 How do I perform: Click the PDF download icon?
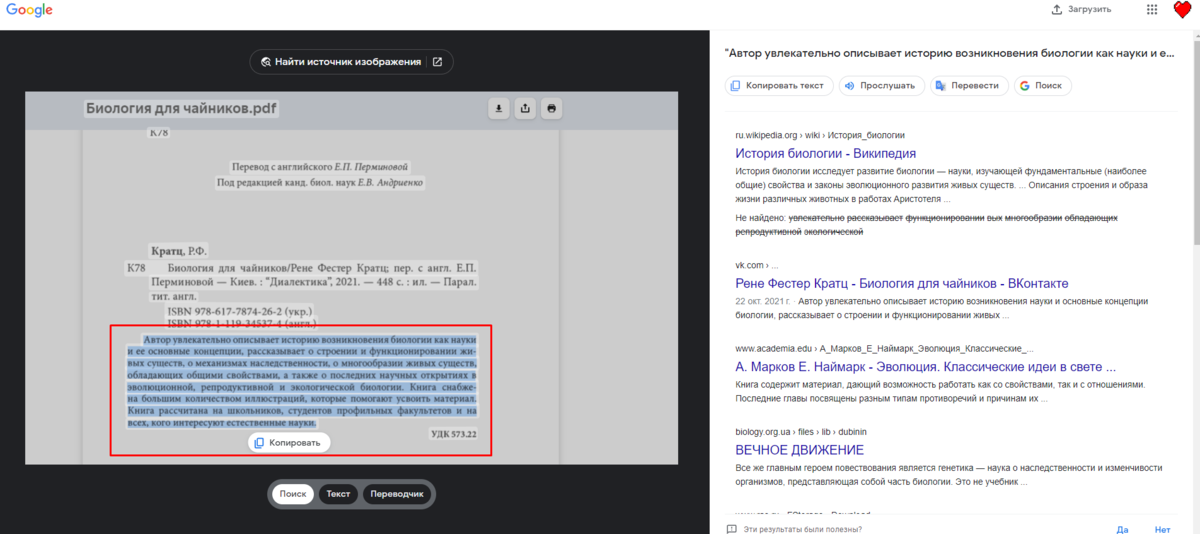coord(498,108)
